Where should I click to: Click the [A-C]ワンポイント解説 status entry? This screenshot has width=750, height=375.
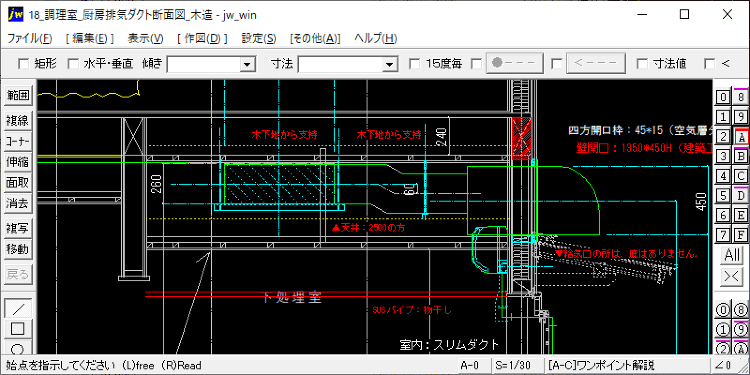coord(627,365)
